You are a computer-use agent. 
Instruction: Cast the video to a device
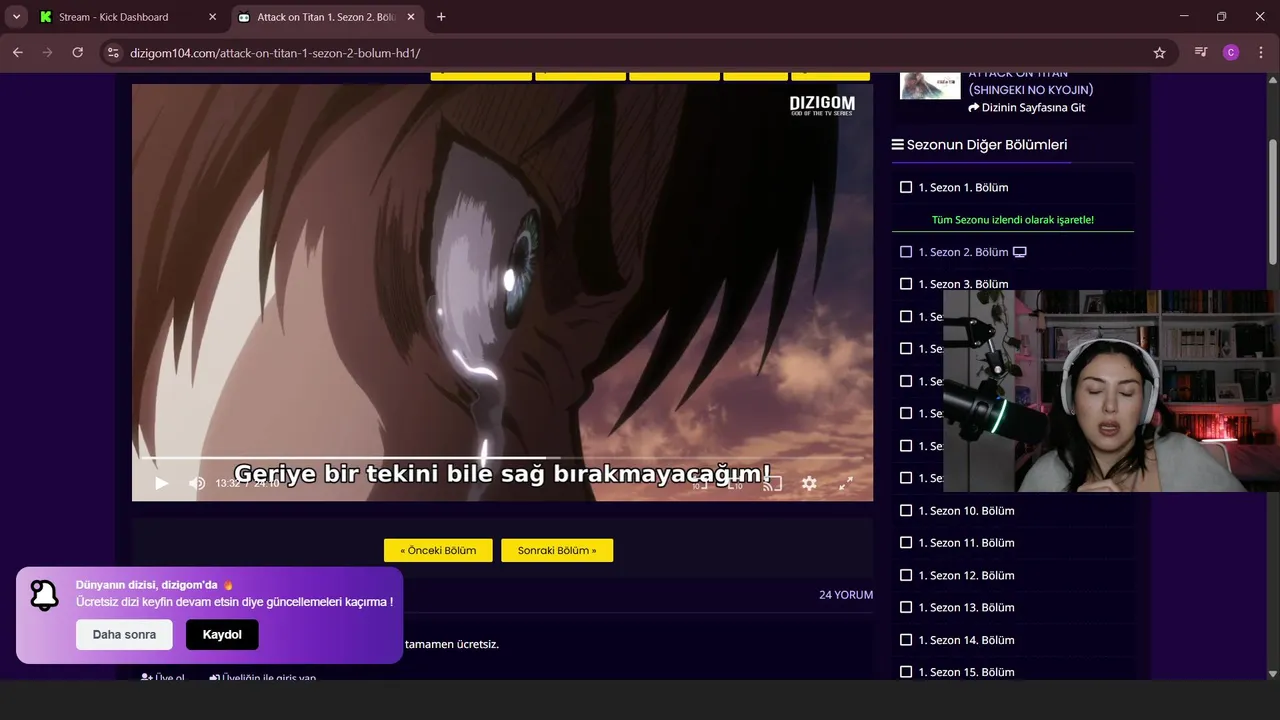tap(772, 483)
